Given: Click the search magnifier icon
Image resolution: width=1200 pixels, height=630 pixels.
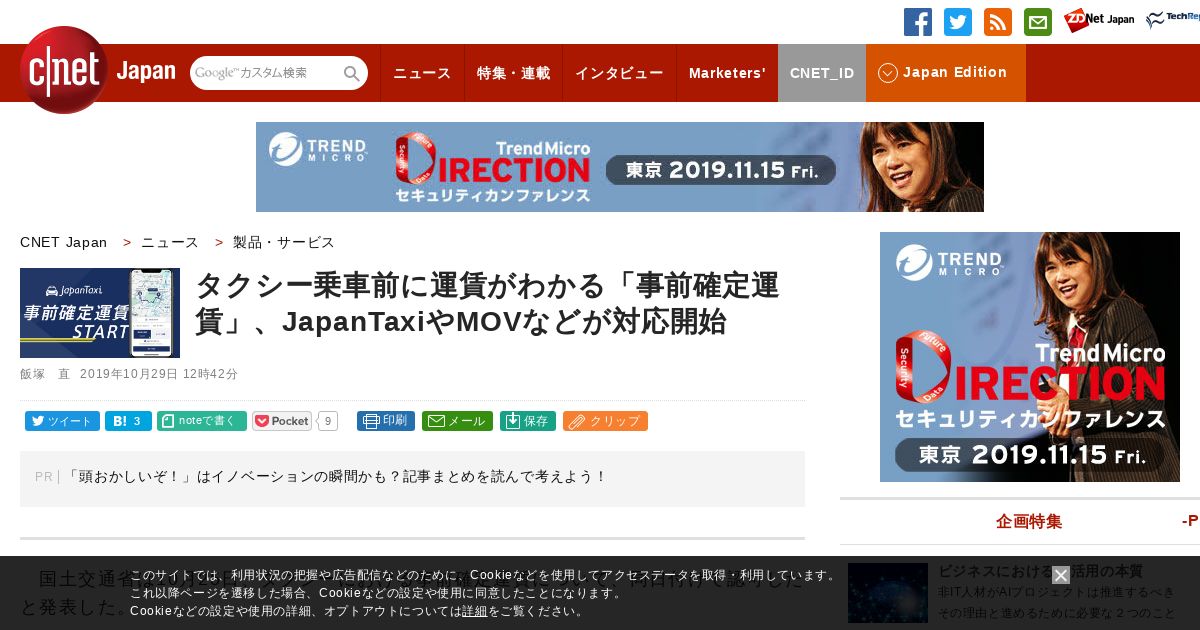Looking at the screenshot, I should (x=352, y=73).
